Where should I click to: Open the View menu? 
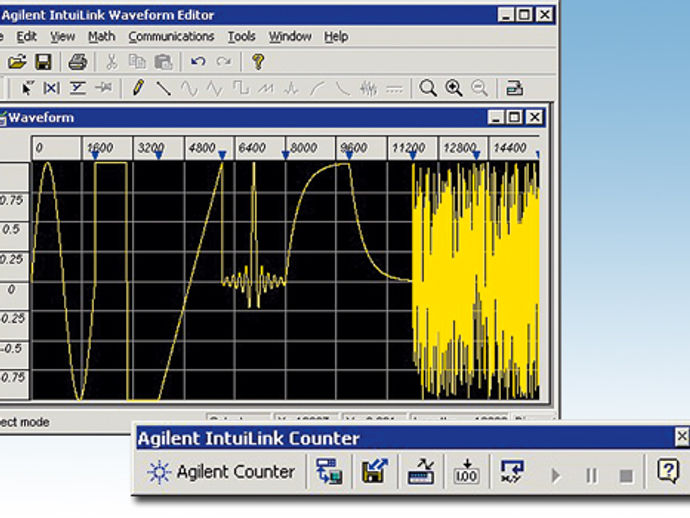[62, 37]
